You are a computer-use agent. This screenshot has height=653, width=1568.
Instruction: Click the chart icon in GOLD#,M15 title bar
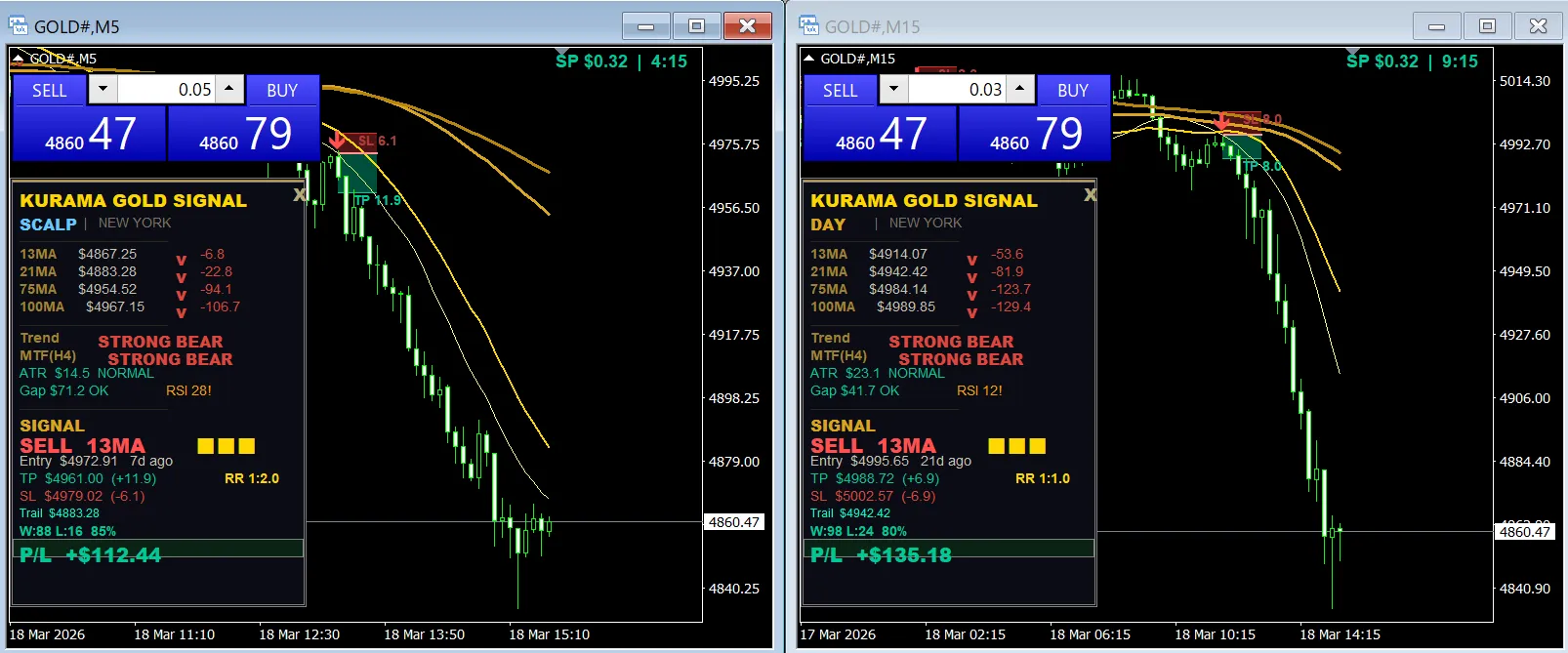[x=809, y=26]
